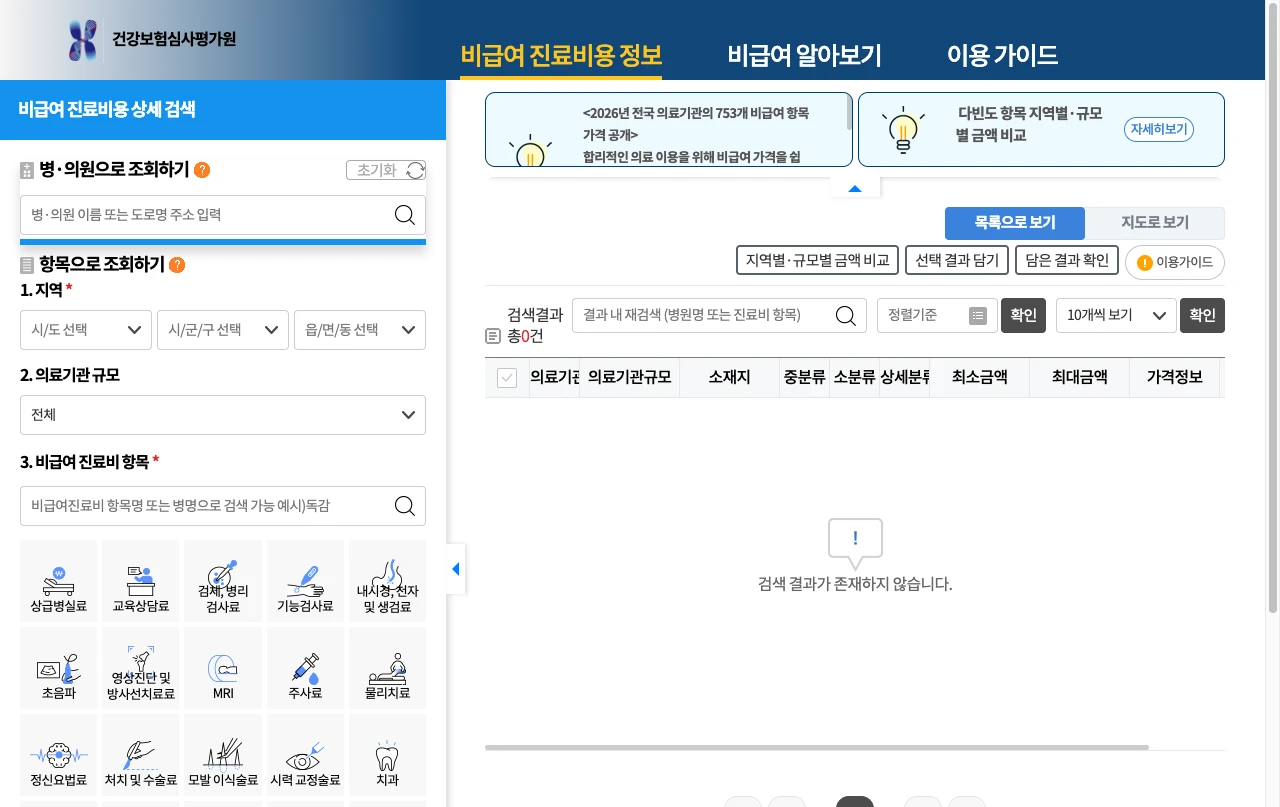Click the 초기화 reset button
1280x807 pixels.
pos(386,170)
